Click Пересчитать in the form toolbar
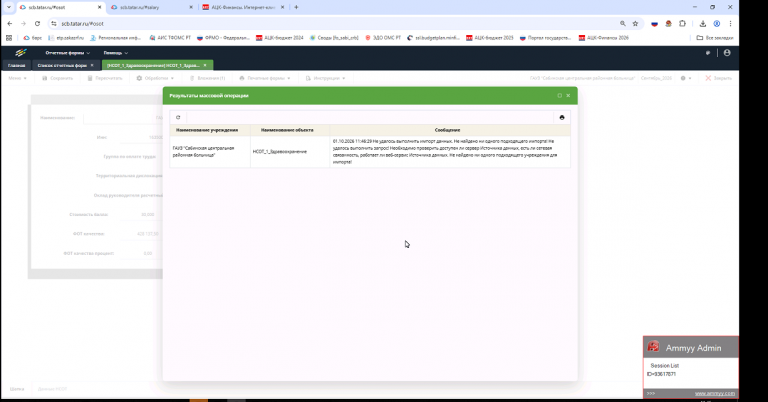768x402 pixels. coord(105,78)
